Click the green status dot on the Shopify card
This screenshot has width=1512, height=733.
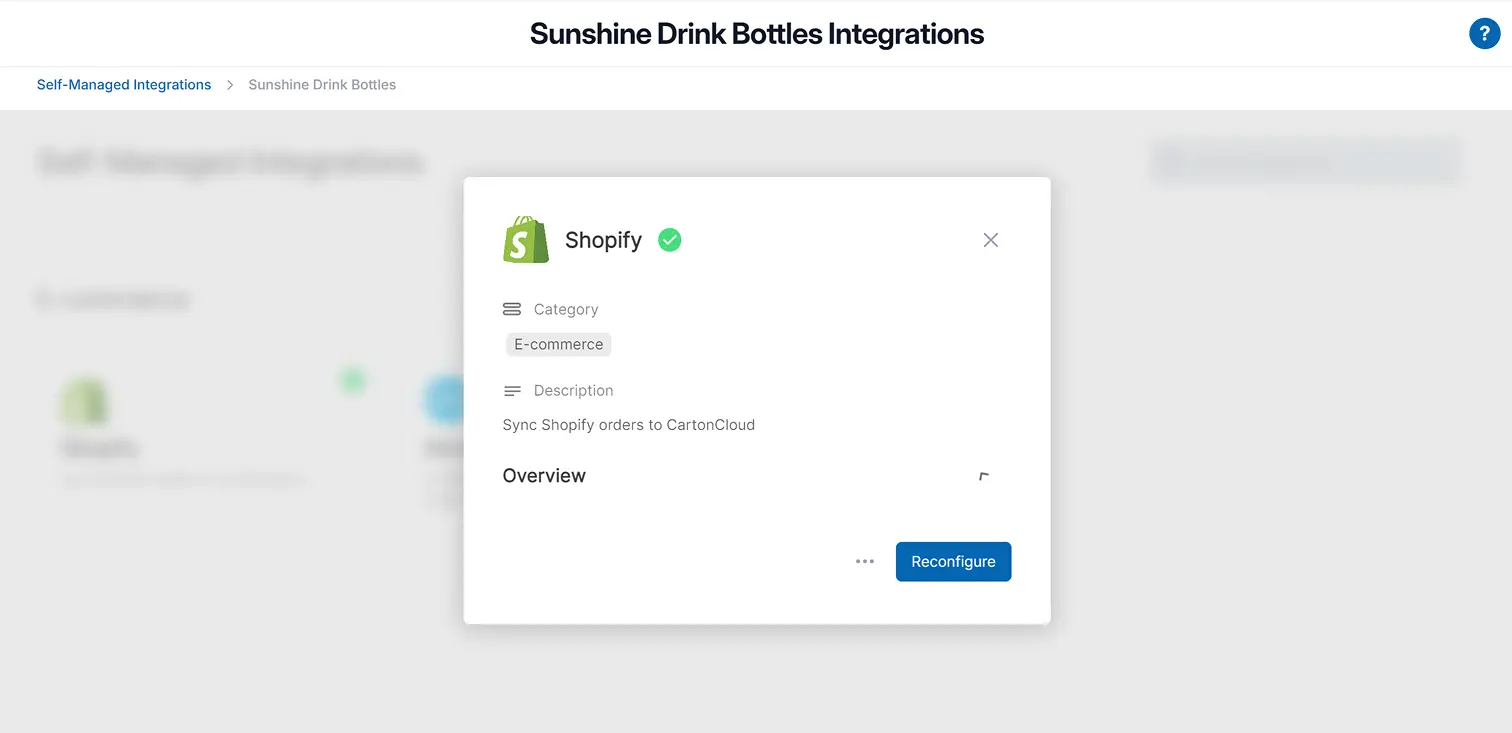point(352,380)
